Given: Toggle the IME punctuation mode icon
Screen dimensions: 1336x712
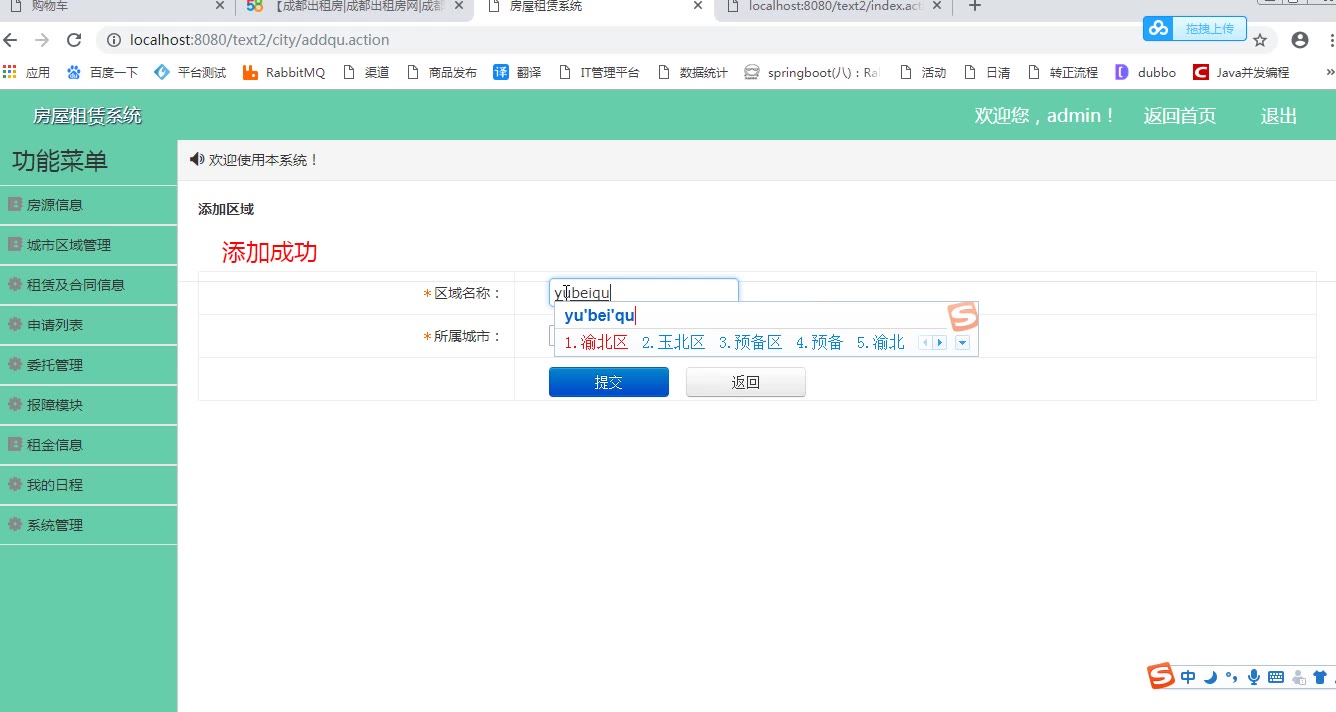Looking at the screenshot, I should [x=1232, y=677].
